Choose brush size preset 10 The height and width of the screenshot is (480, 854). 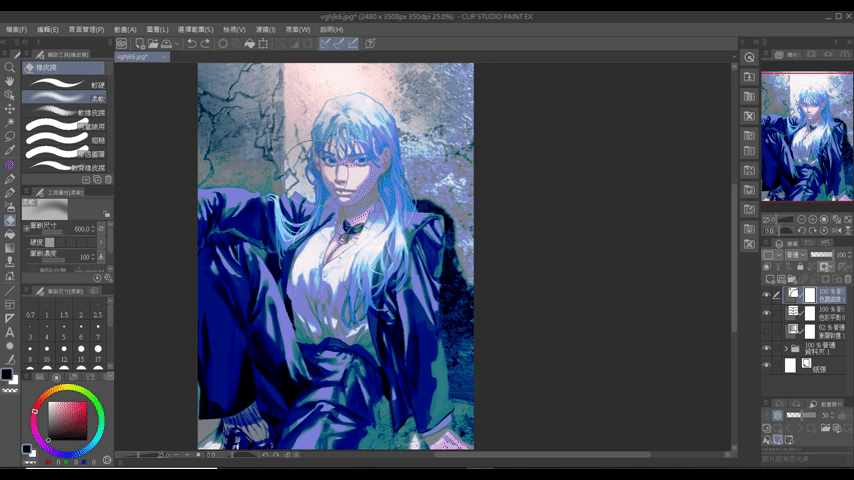click(47, 355)
